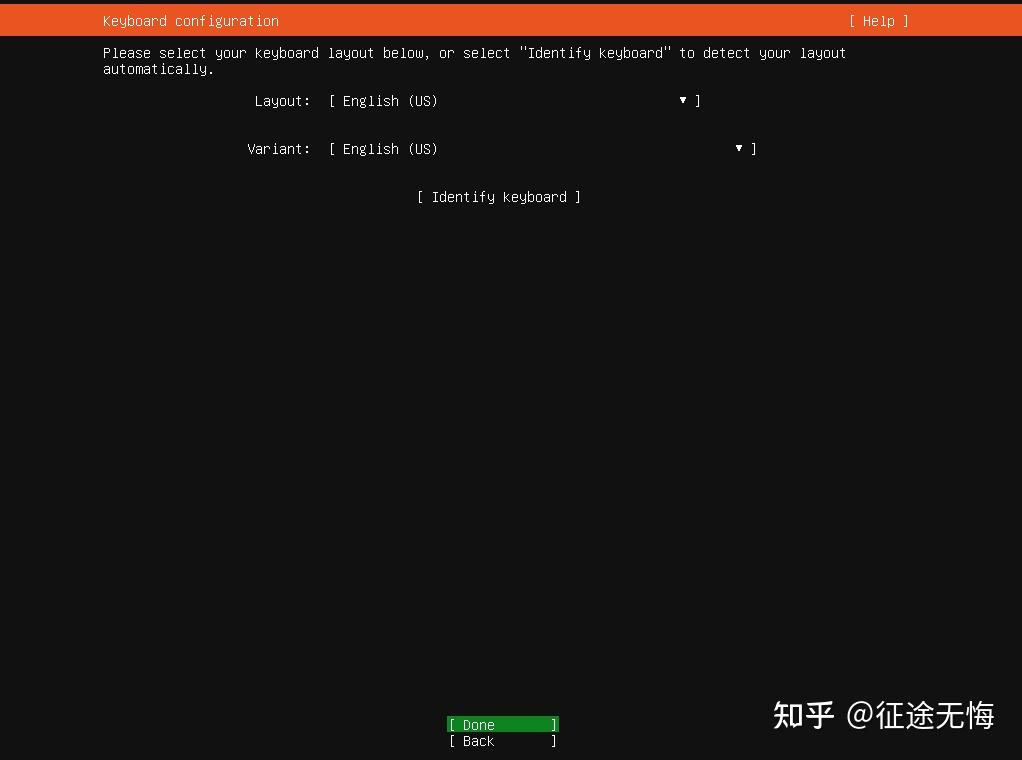
Task: Expand the Layout selector via its arrow
Action: point(683,100)
